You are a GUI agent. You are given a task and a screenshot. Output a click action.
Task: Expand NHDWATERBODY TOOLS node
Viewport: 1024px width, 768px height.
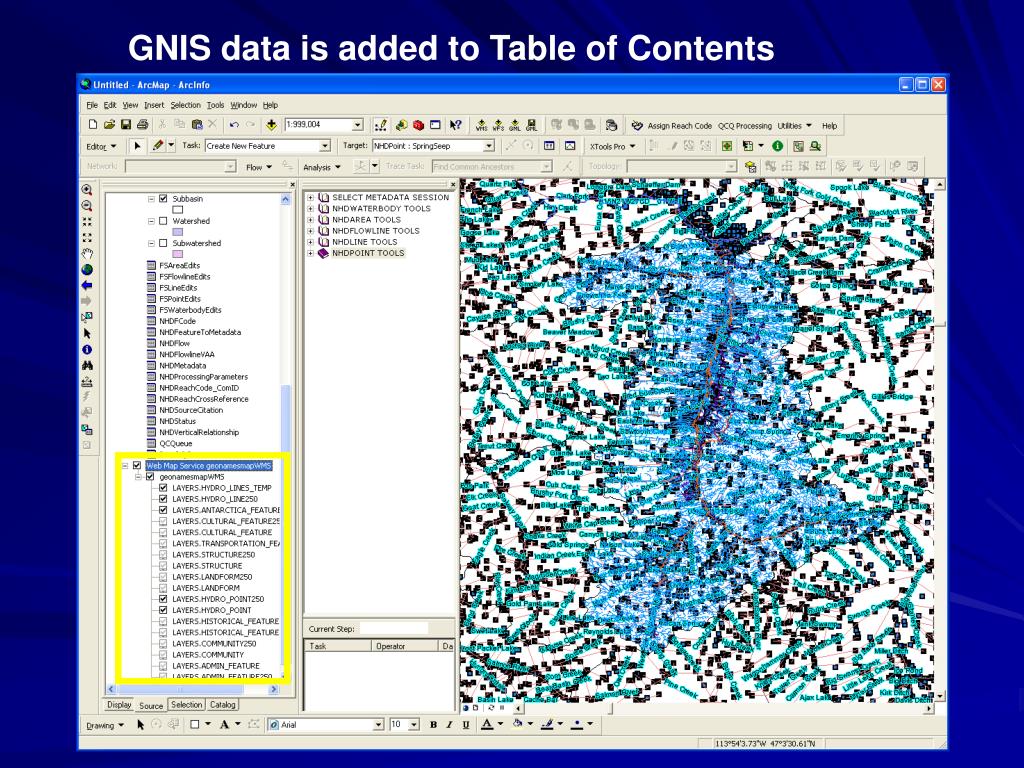pyautogui.click(x=311, y=208)
